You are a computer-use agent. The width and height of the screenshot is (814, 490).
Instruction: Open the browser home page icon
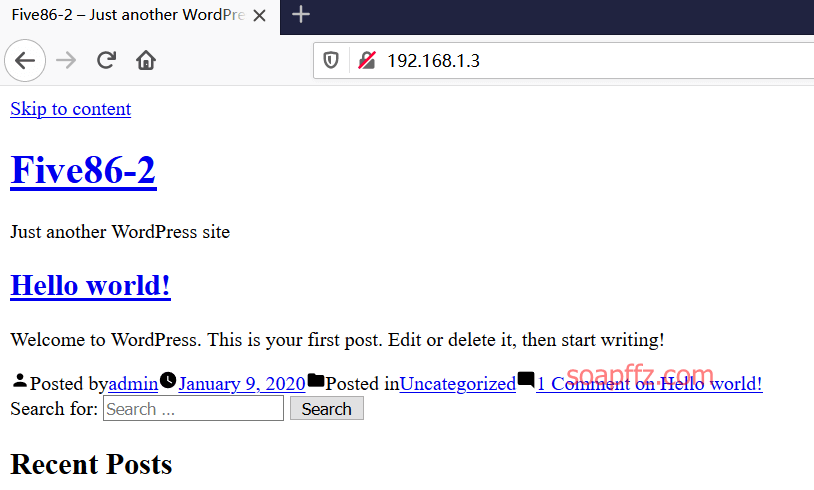pos(146,61)
